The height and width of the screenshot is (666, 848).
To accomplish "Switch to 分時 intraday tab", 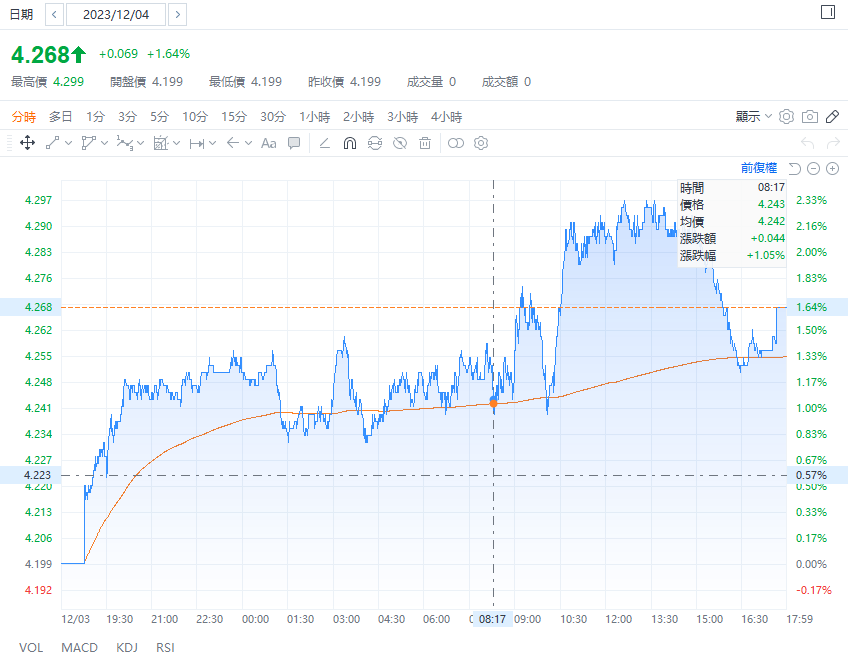I will pyautogui.click(x=24, y=117).
